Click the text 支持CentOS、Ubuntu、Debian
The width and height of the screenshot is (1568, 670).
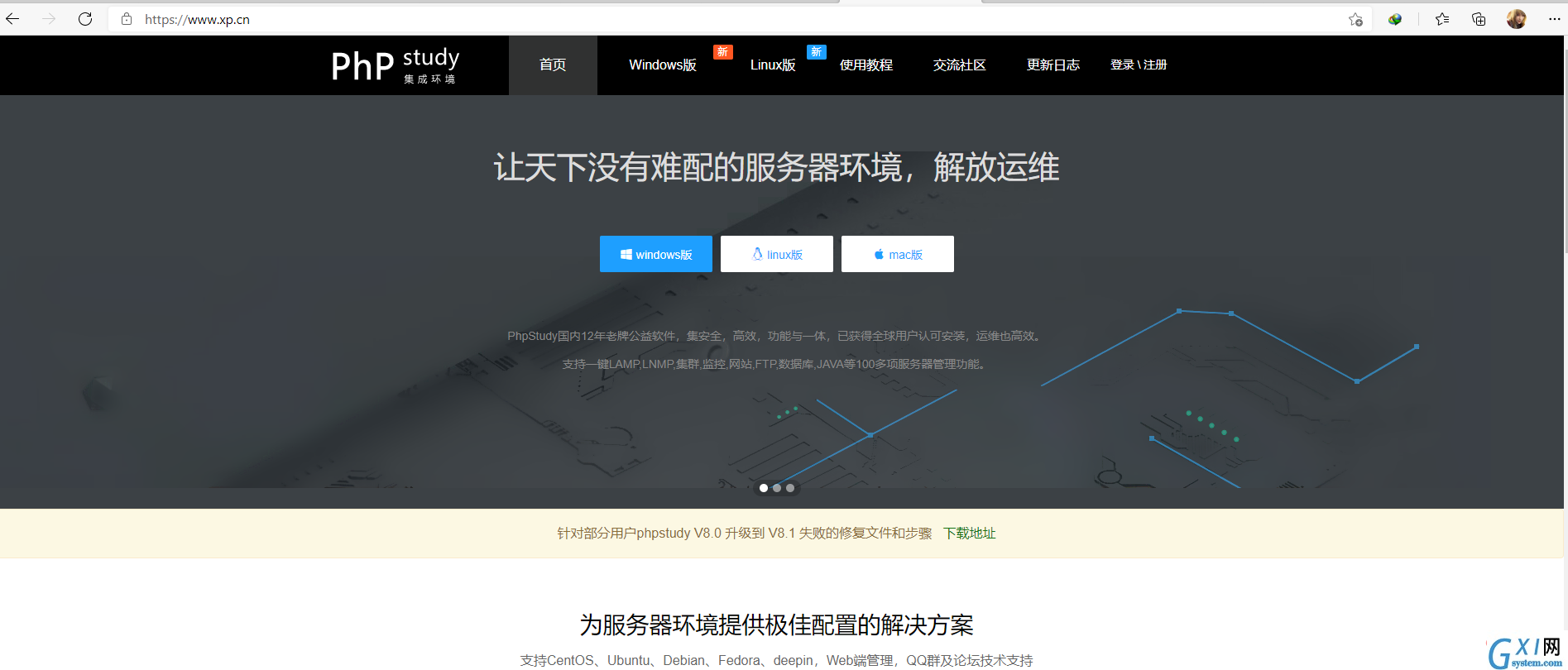coord(776,660)
